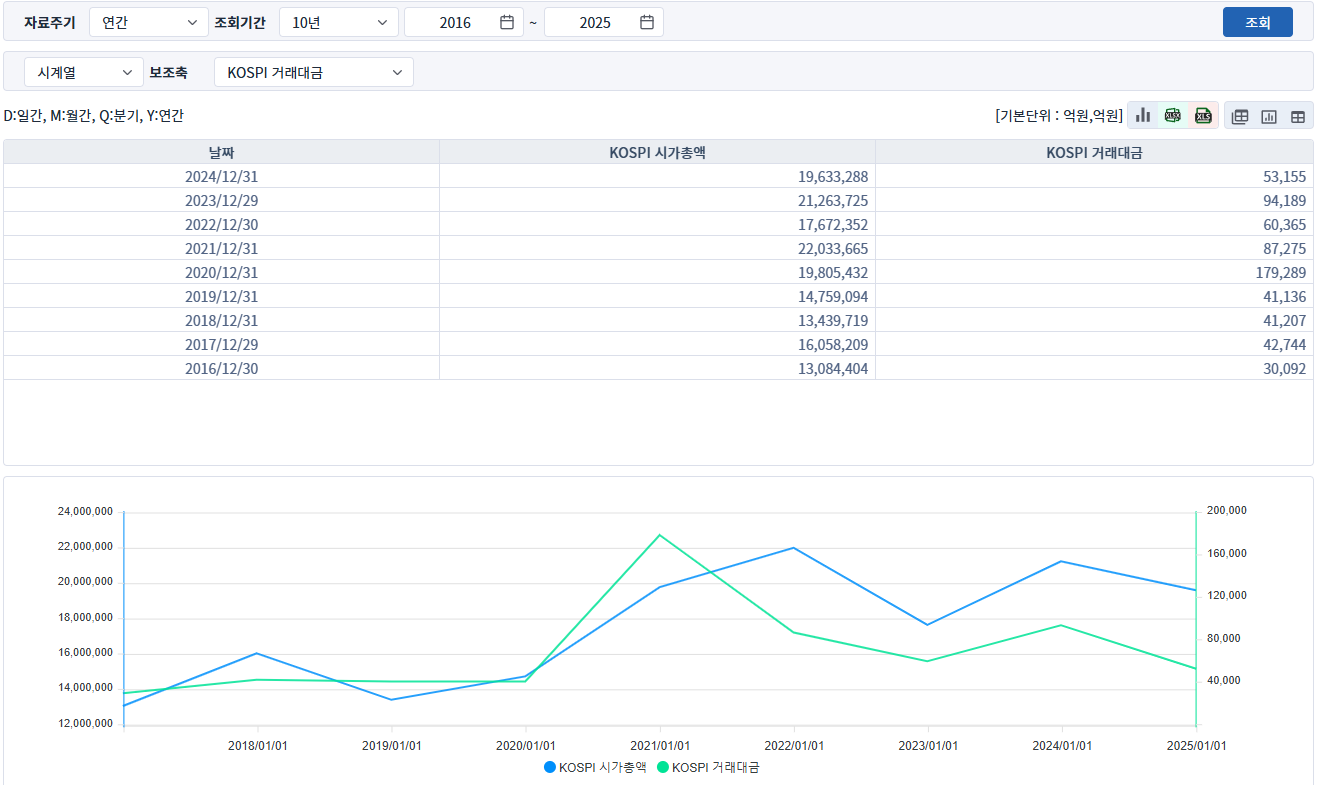Click the 2021/01/01 x-axis label
This screenshot has width=1317, height=785.
(x=660, y=746)
